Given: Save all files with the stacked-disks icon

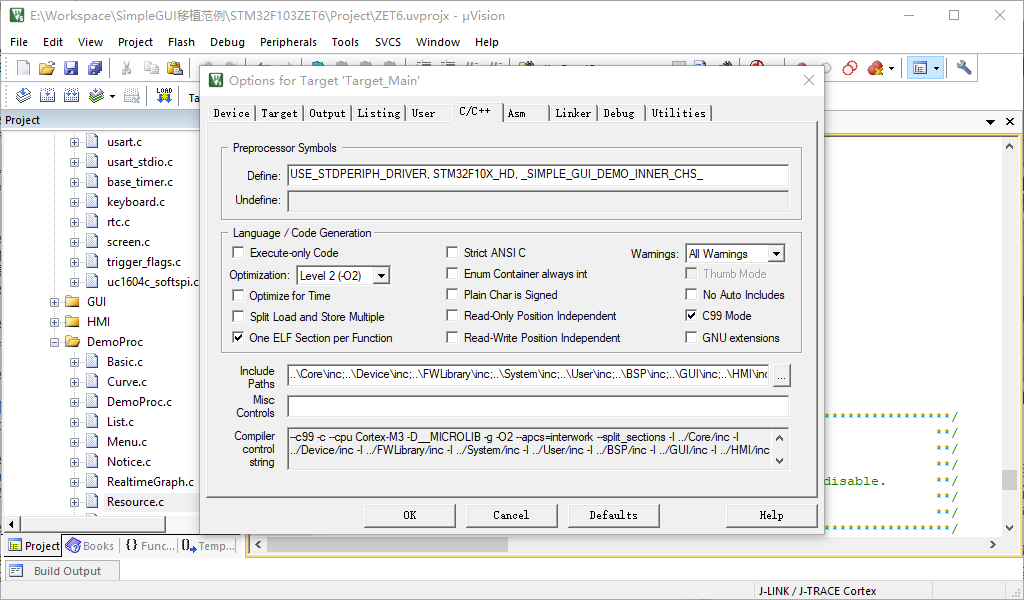Looking at the screenshot, I should coord(95,68).
